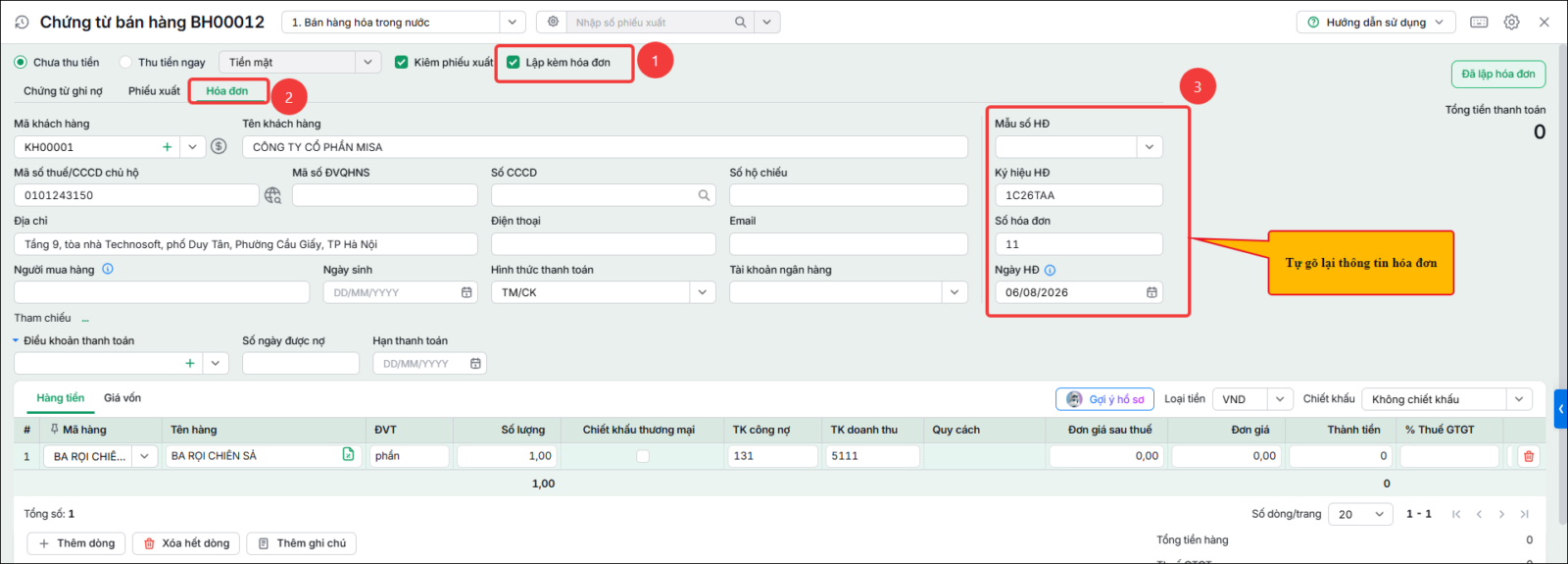Click Gợi ý hồ sơ button
This screenshot has height=564, width=1568.
(x=1104, y=399)
